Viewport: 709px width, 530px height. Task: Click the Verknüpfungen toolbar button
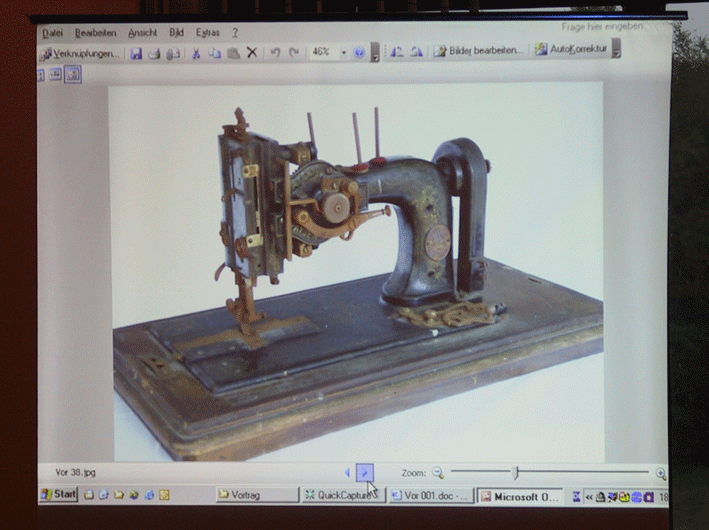click(80, 54)
